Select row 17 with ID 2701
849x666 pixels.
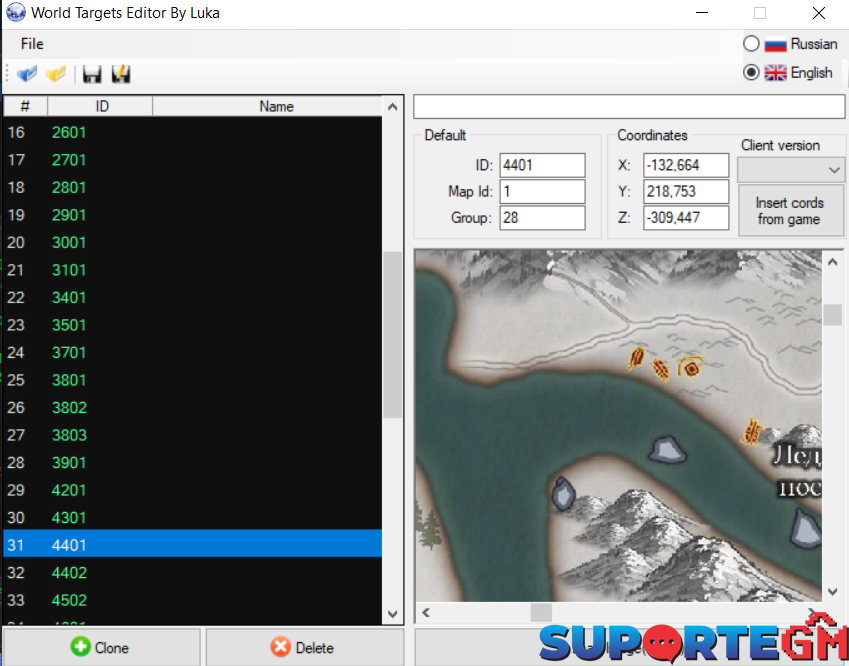[x=193, y=160]
